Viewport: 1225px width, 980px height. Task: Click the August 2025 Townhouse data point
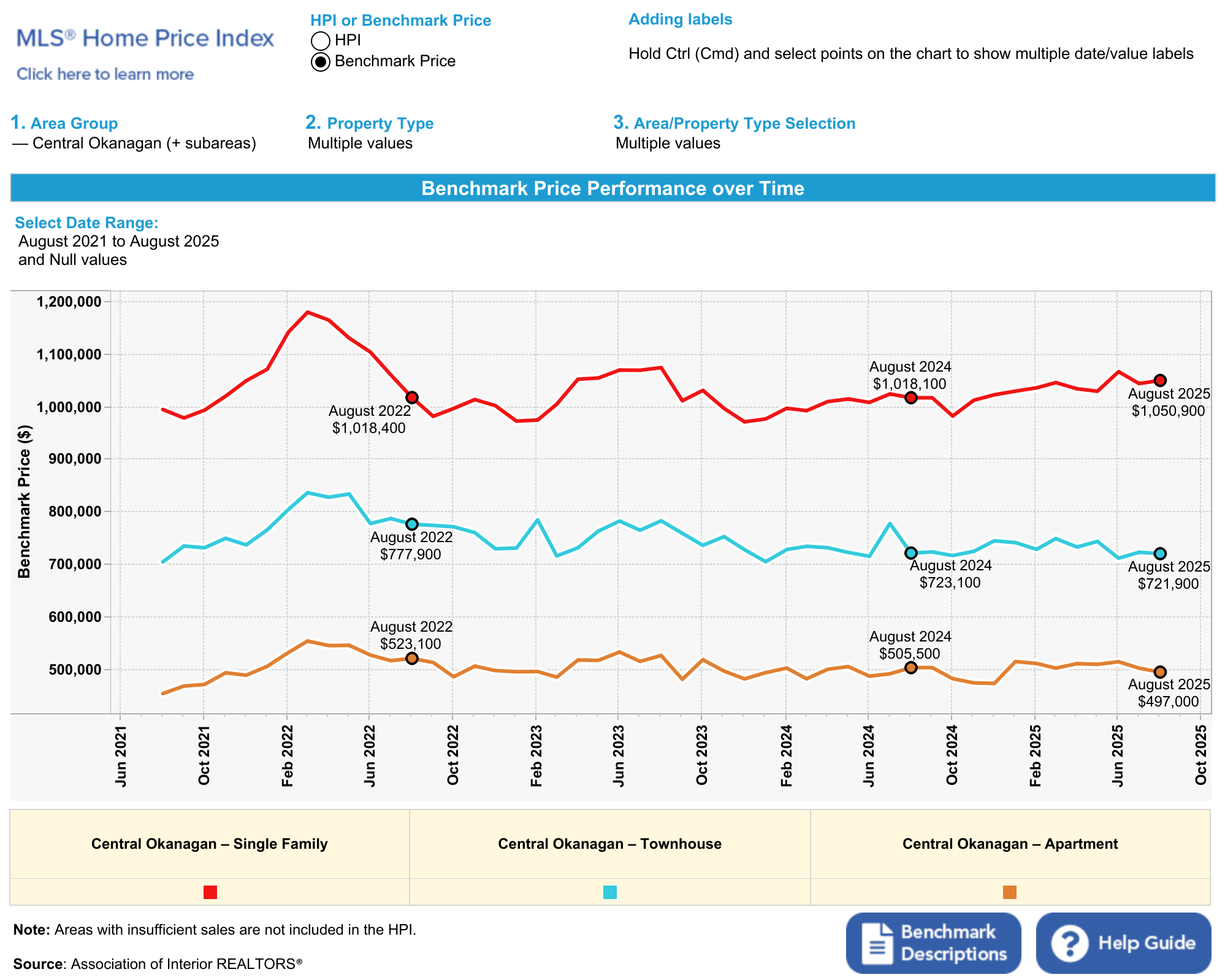pos(1161,554)
